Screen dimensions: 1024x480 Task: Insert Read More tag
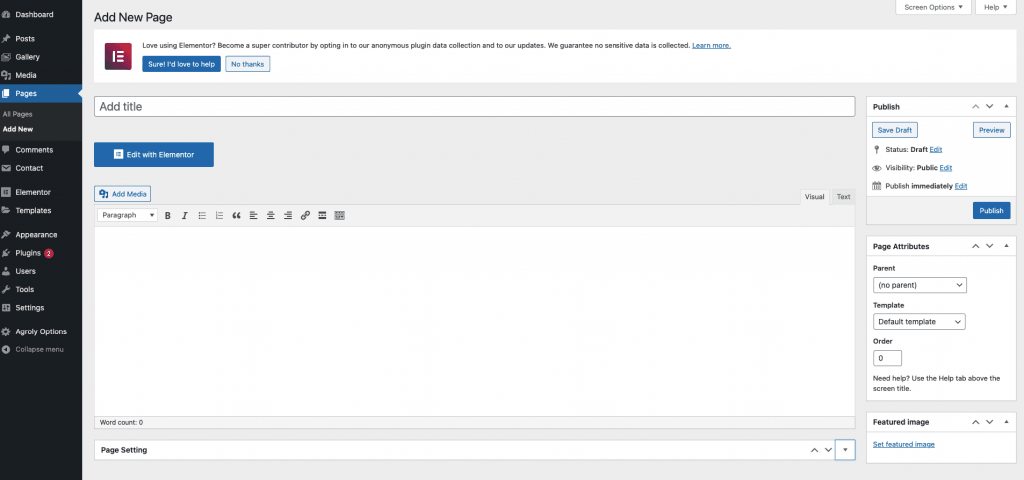322,215
